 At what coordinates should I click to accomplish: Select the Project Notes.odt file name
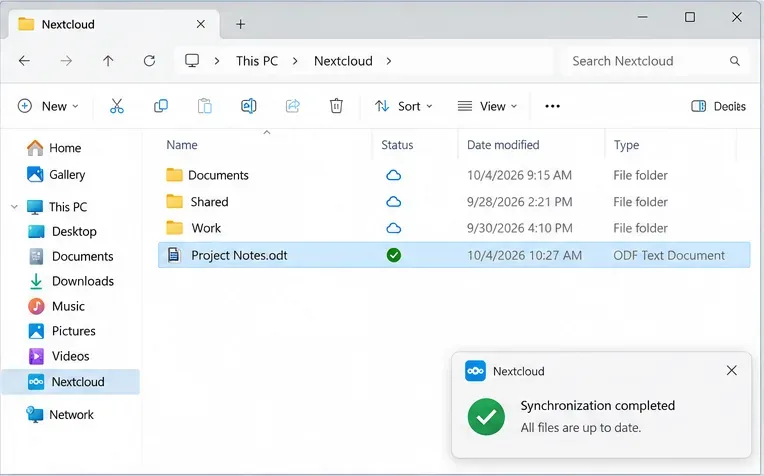239,255
